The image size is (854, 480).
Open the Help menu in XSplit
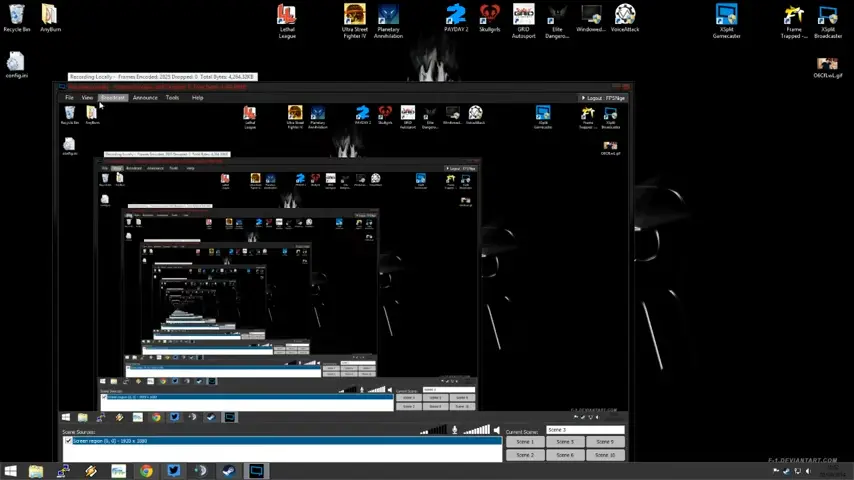[x=197, y=98]
